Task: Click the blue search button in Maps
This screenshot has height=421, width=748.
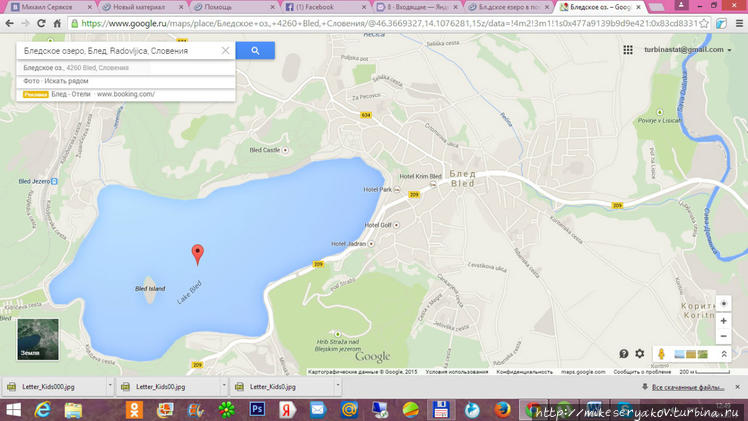Action: coord(255,50)
